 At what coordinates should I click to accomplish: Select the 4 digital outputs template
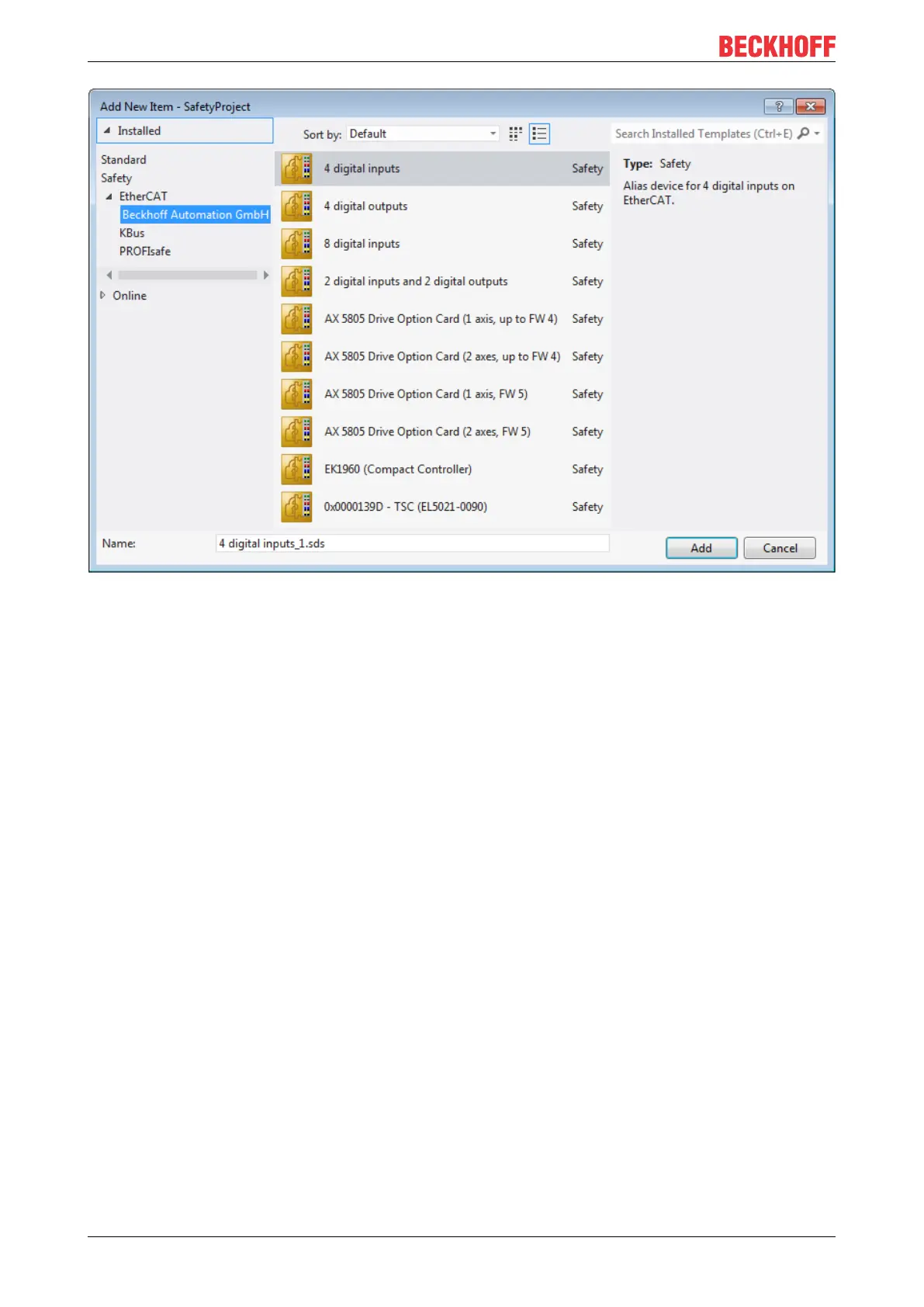pos(442,206)
